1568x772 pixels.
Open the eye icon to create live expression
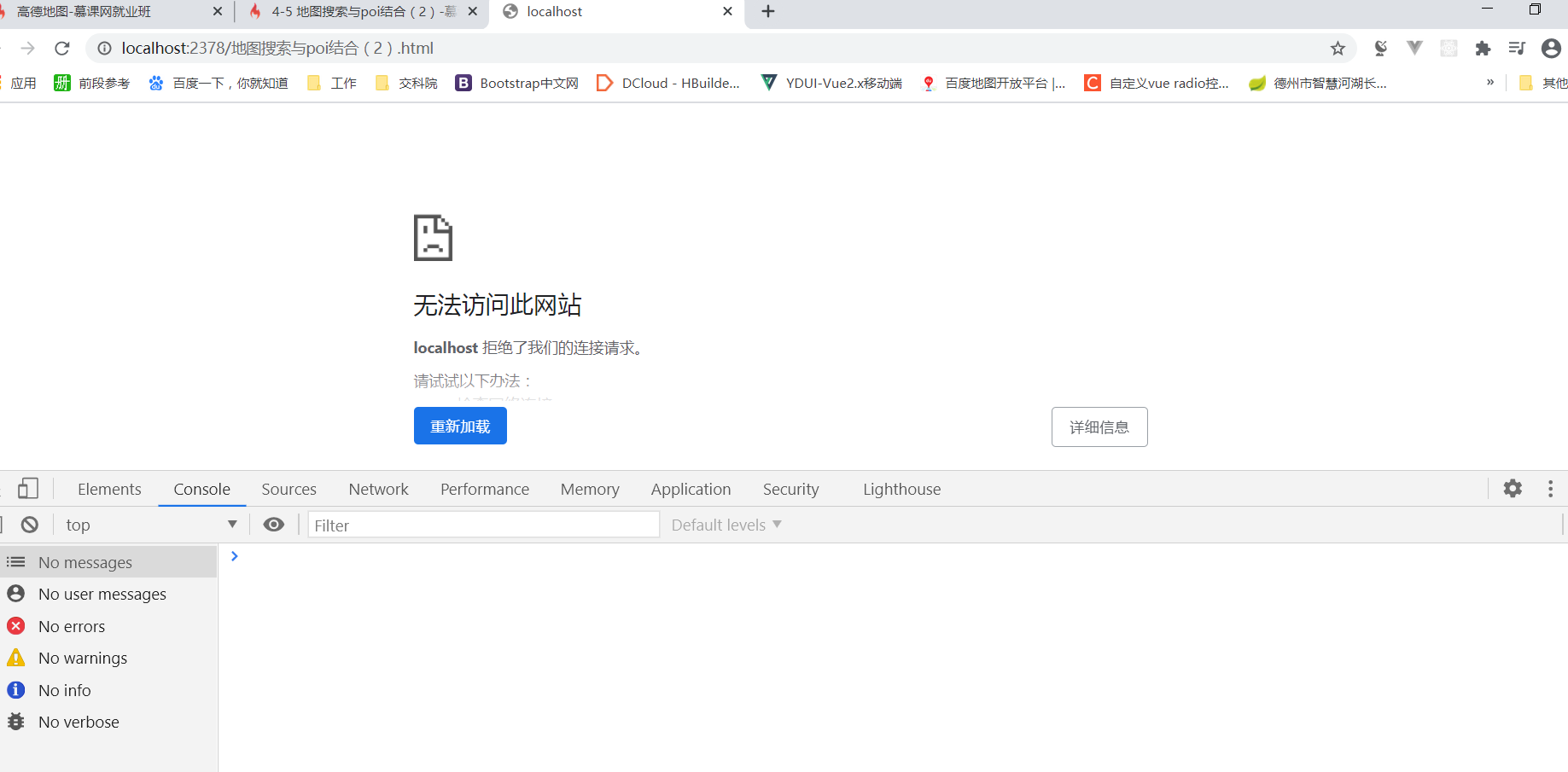click(273, 524)
